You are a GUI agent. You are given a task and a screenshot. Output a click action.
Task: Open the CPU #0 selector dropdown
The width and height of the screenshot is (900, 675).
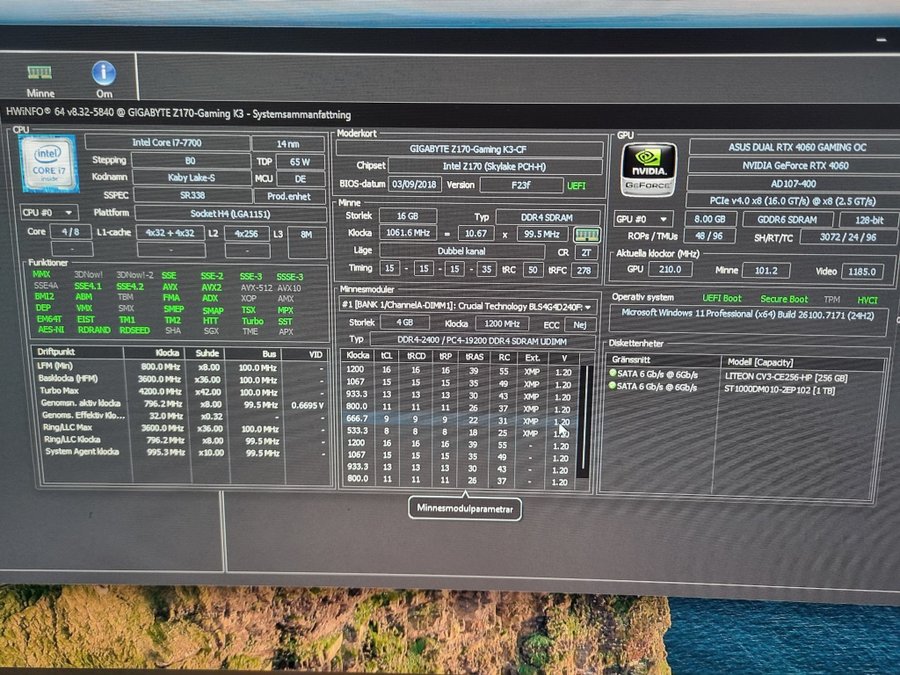coord(49,212)
